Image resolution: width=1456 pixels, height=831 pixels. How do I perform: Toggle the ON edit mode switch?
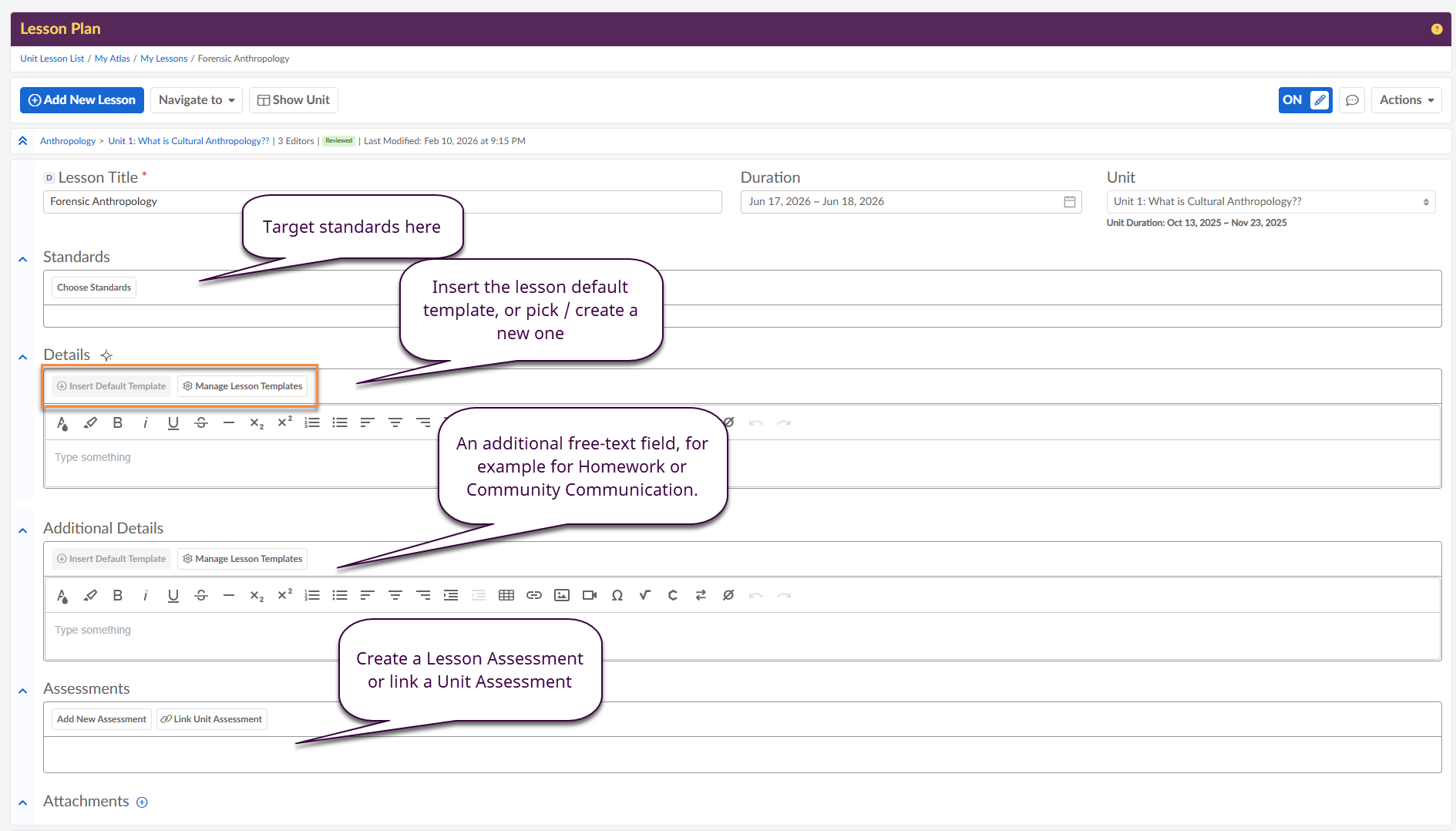pyautogui.click(x=1304, y=100)
